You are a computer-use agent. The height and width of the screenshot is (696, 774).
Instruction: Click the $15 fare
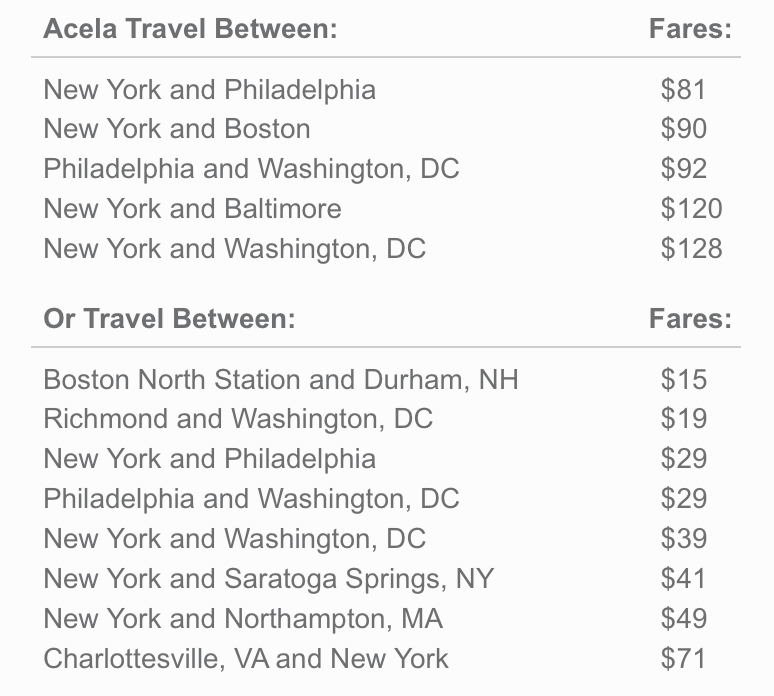click(x=683, y=379)
